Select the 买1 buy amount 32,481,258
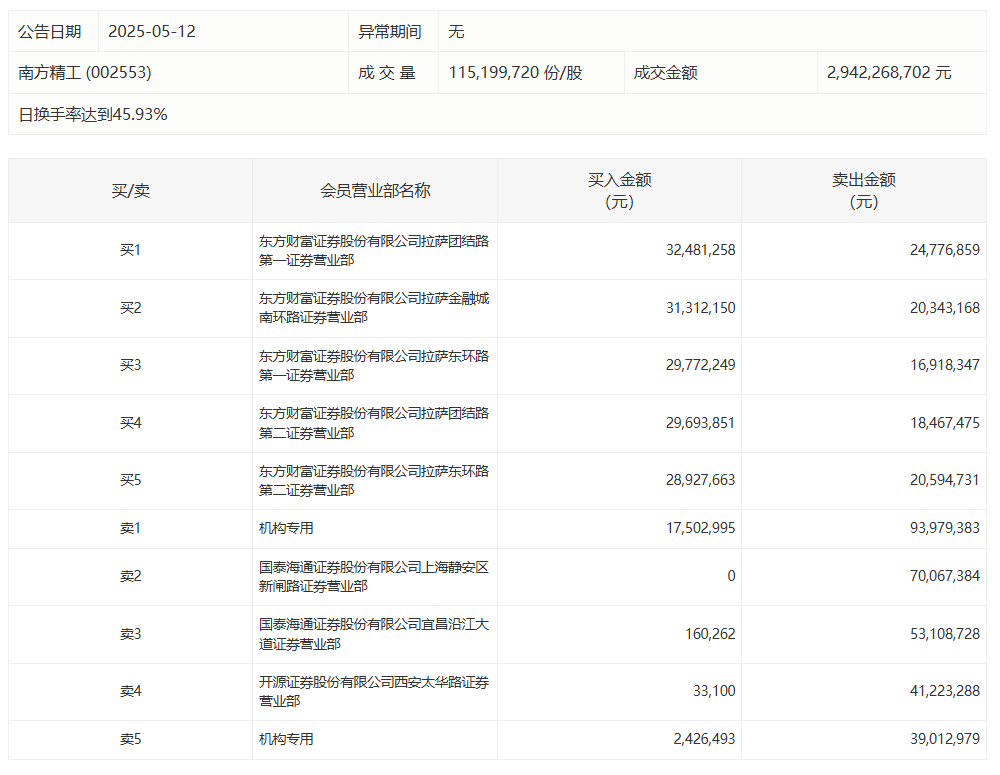This screenshot has height=775, width=1000. [x=700, y=250]
